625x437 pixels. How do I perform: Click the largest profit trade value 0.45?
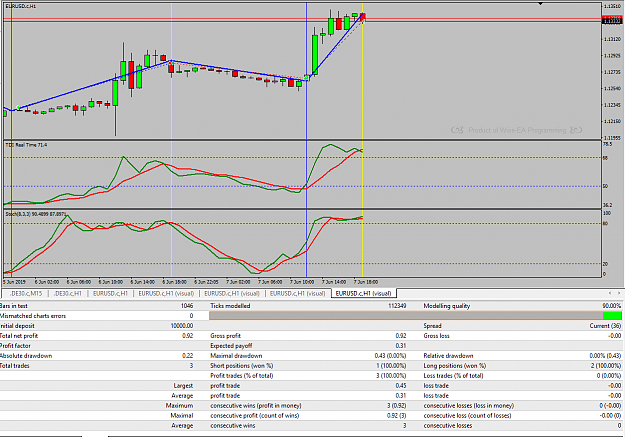pos(401,386)
